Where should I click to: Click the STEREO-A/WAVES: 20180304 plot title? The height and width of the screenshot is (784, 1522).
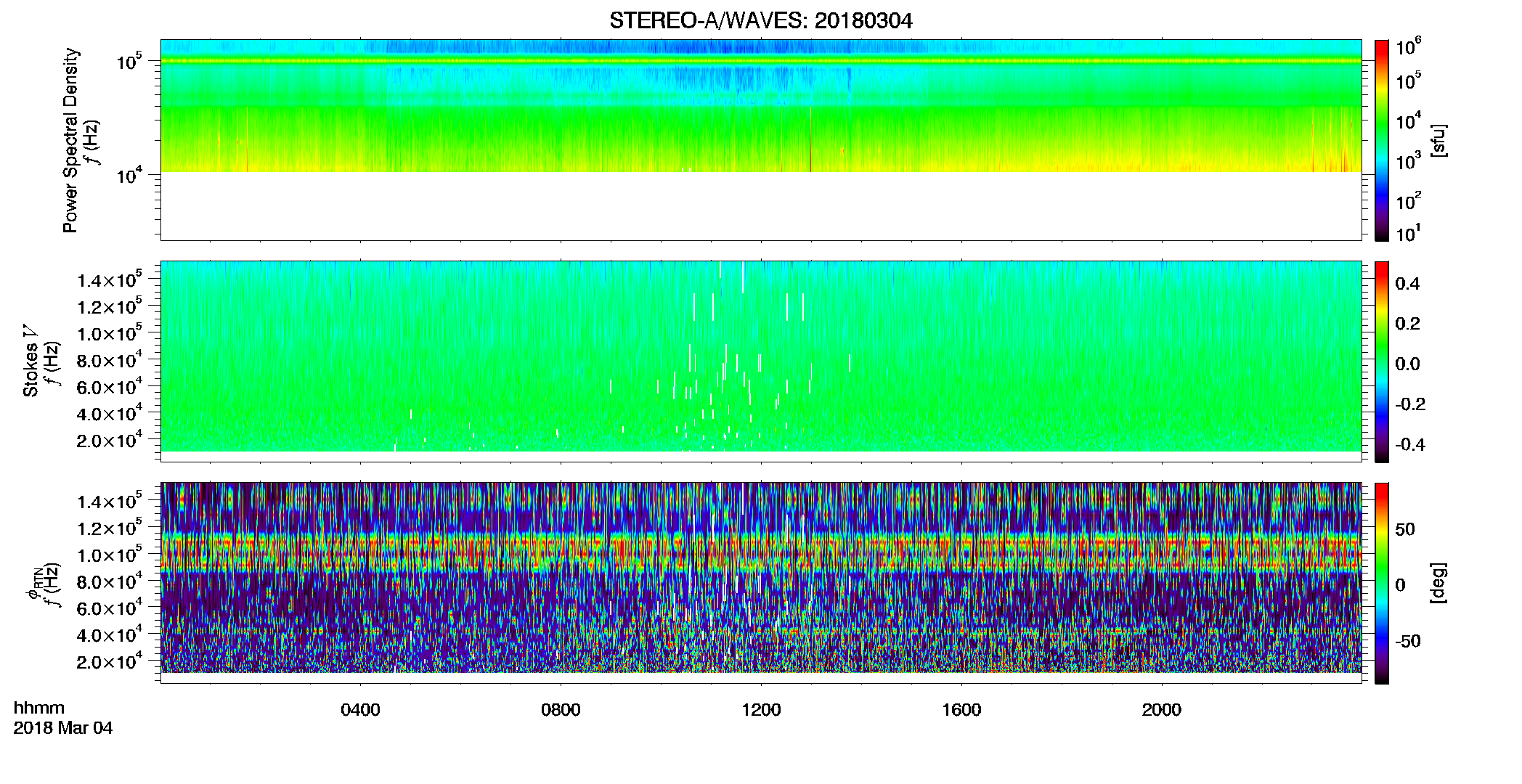tap(760, 20)
